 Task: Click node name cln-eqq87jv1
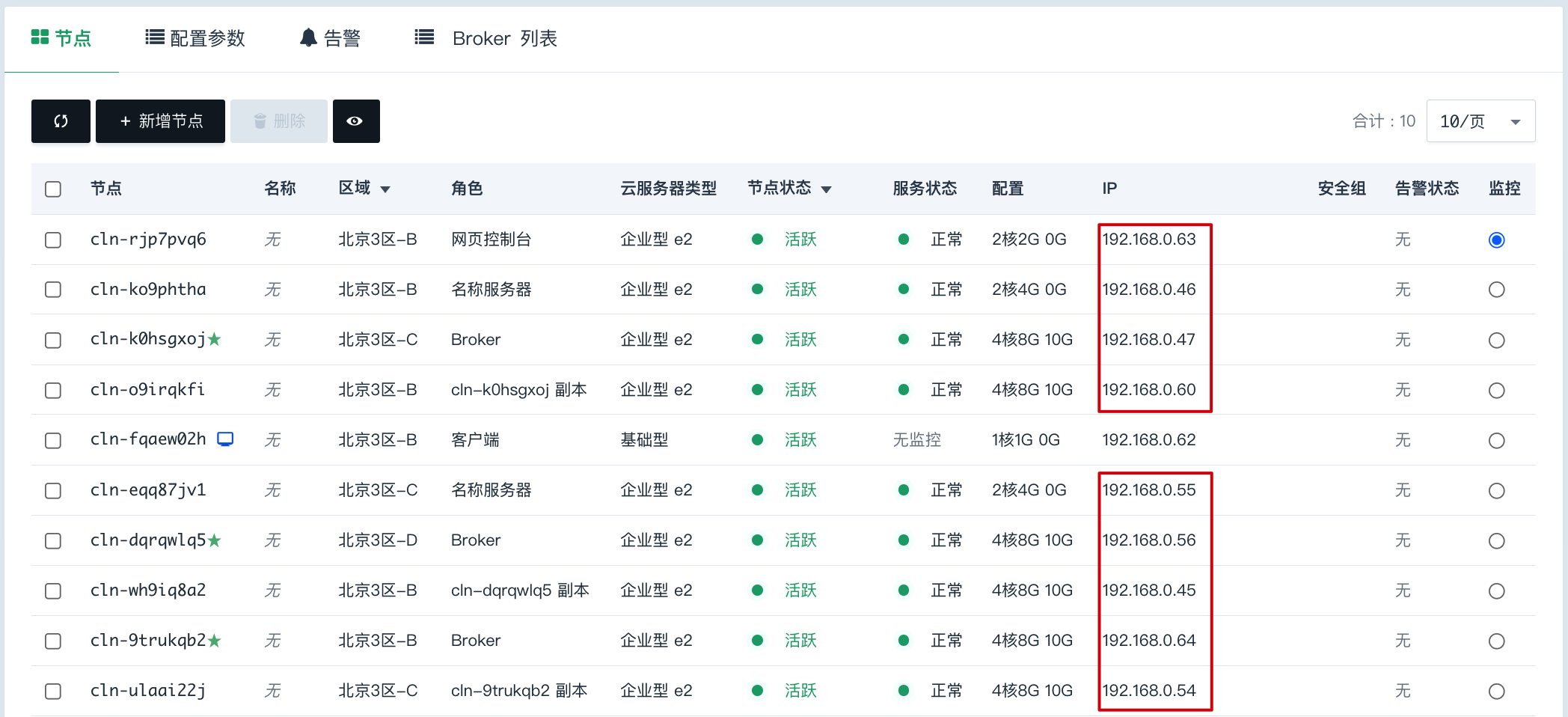148,490
